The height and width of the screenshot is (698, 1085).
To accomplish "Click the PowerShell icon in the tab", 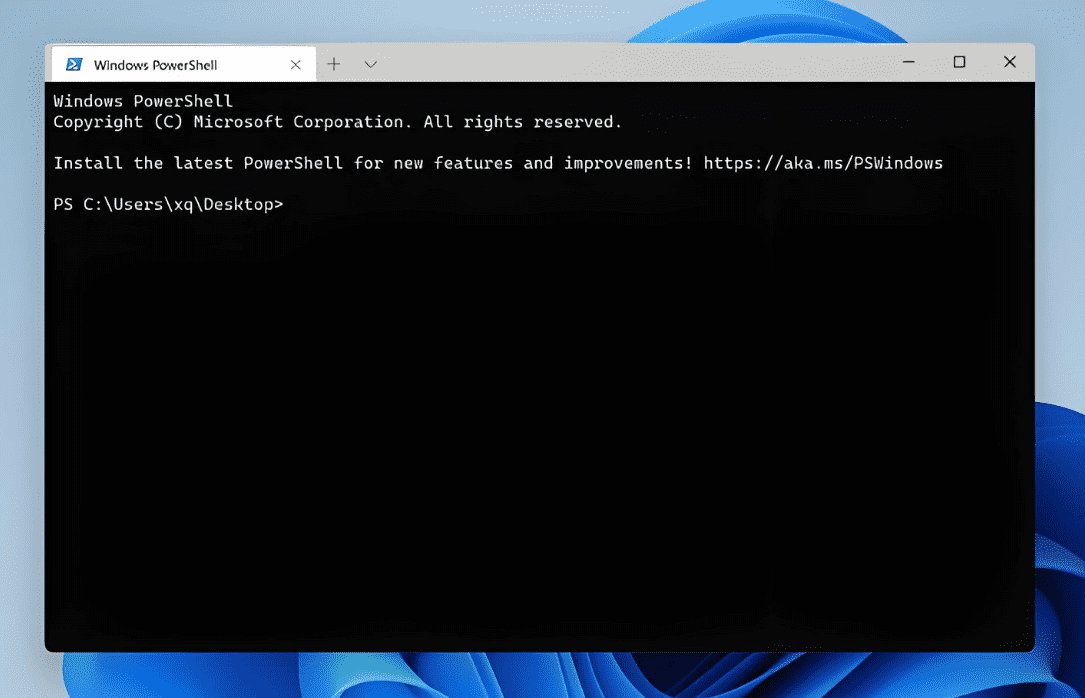I will point(74,65).
